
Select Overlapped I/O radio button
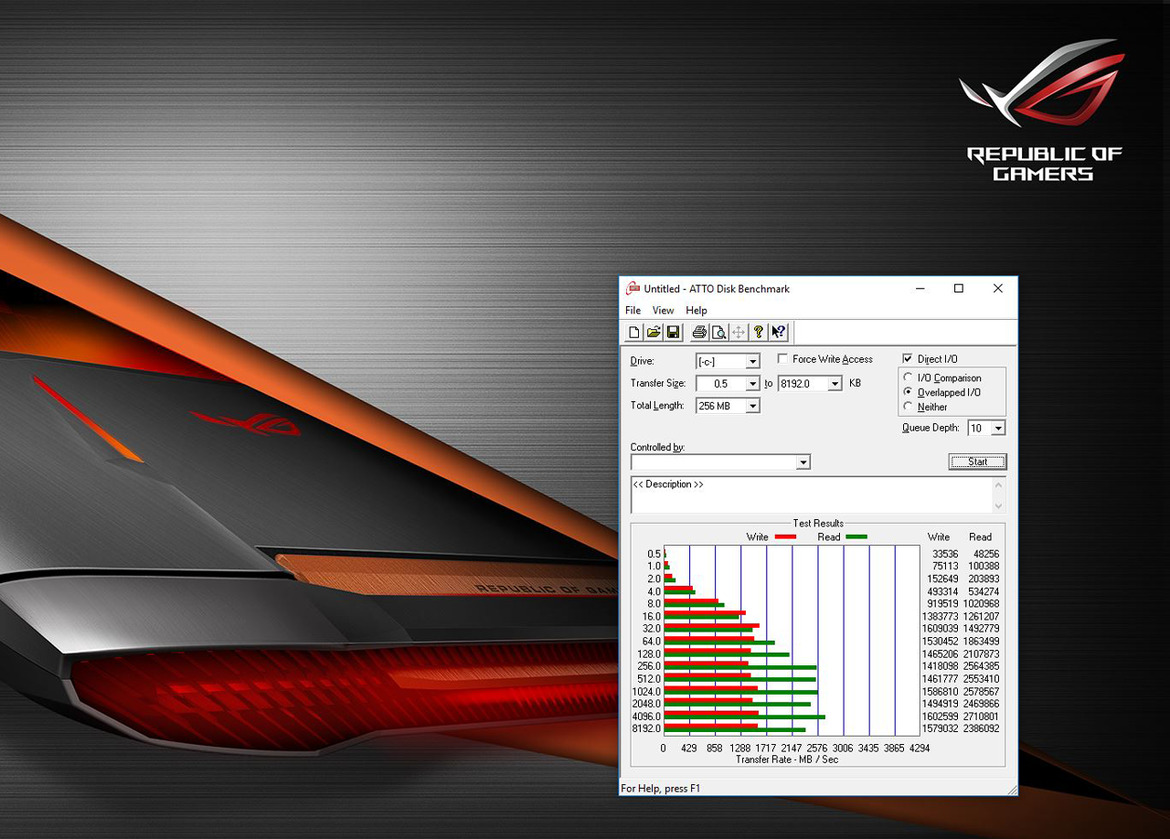pyautogui.click(x=908, y=392)
